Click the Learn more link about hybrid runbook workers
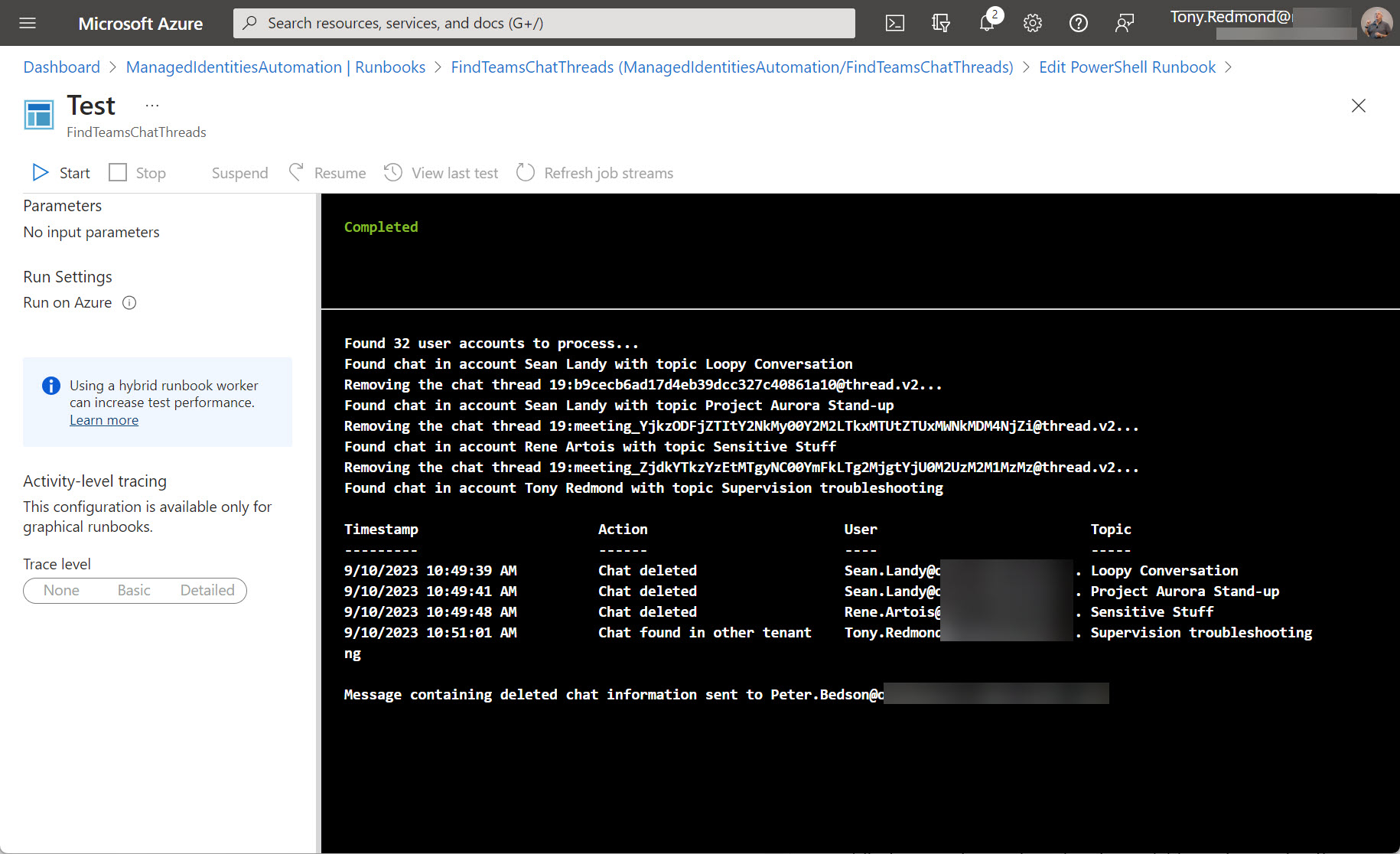This screenshot has height=854, width=1400. pos(104,419)
